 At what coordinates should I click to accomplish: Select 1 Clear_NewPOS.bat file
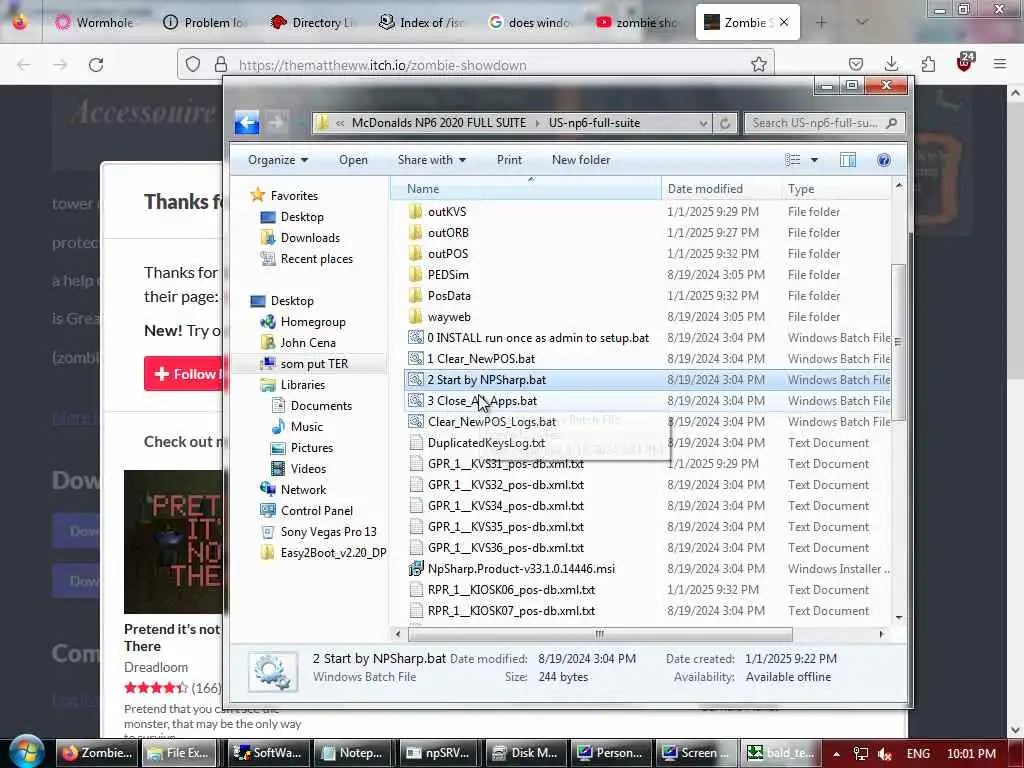tap(481, 359)
